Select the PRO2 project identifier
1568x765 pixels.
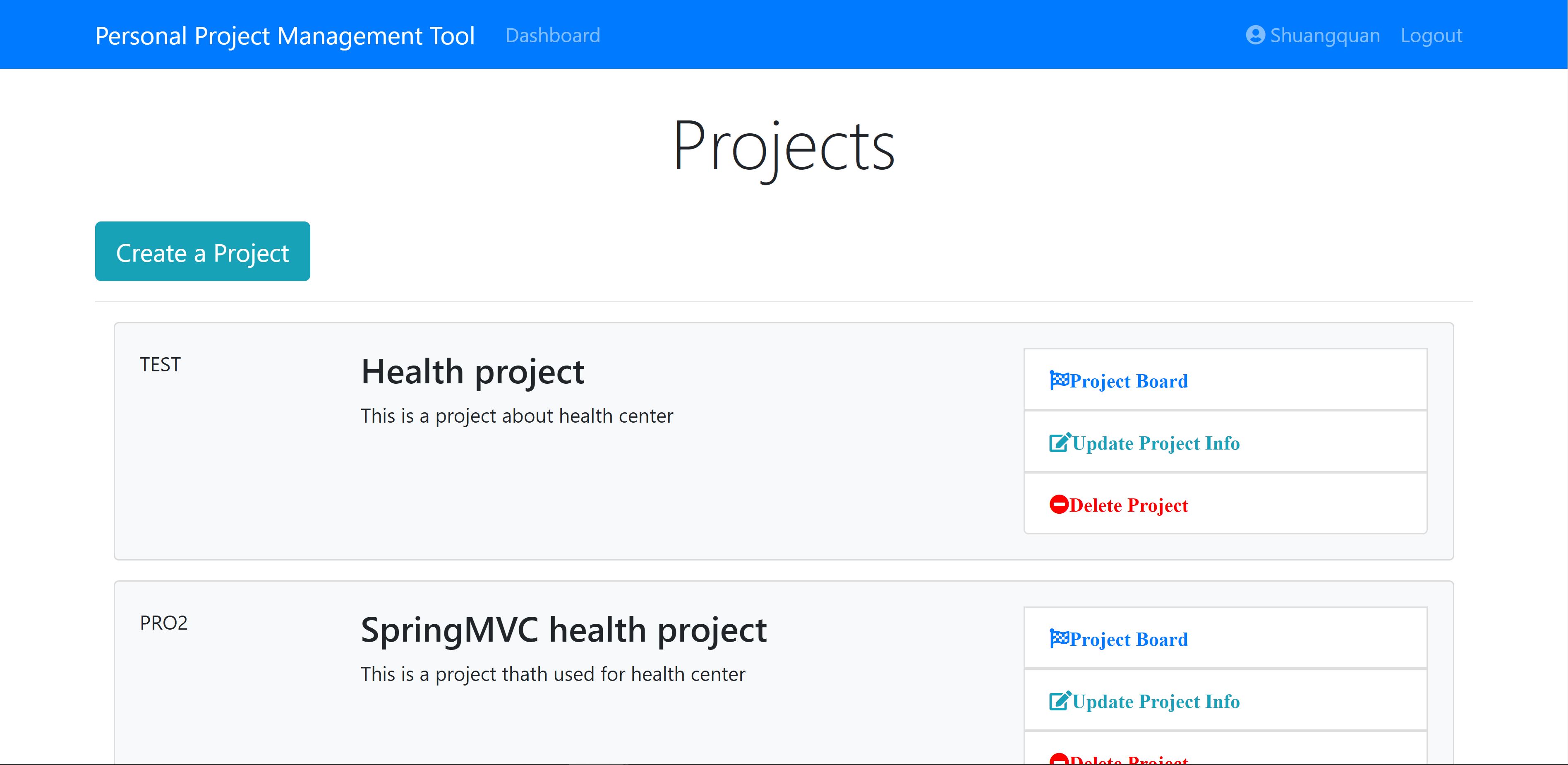[164, 623]
